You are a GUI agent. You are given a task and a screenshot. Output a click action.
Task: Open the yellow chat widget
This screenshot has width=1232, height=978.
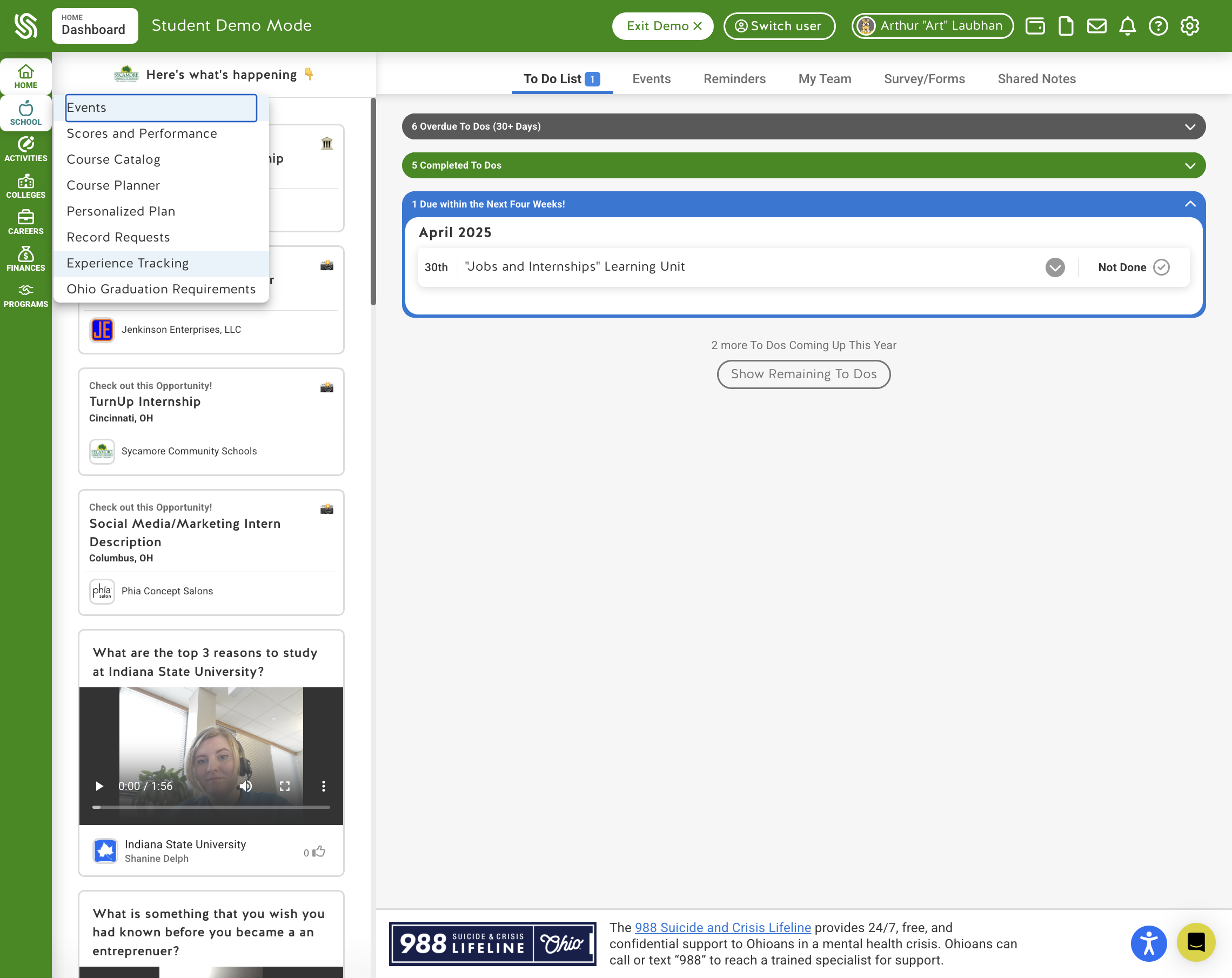1195,942
